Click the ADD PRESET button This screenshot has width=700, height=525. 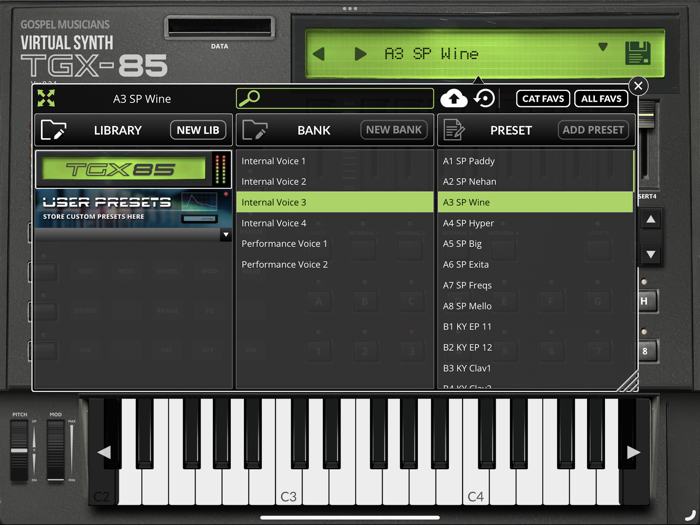tap(593, 130)
